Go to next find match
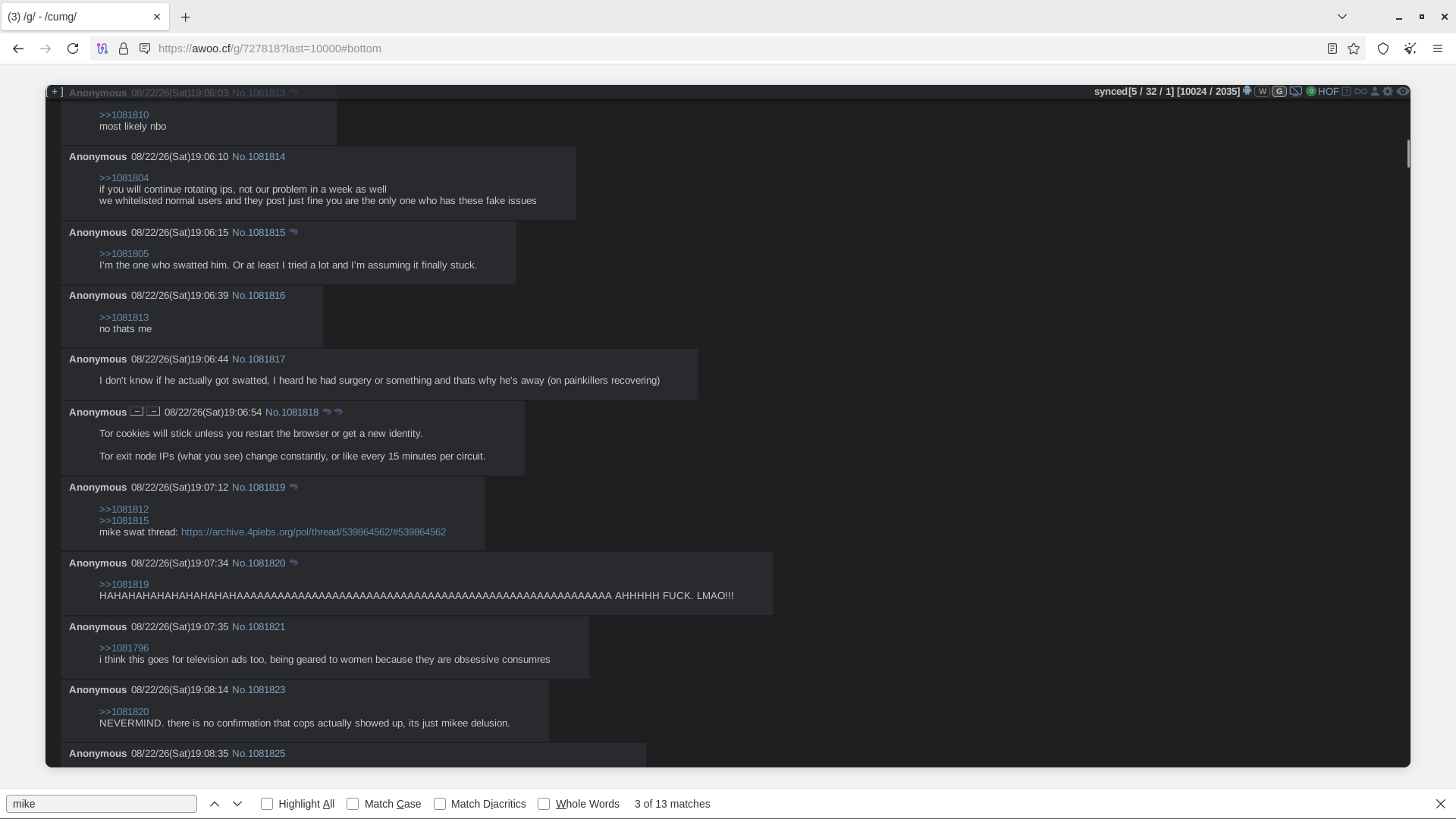The image size is (1456, 819). (x=237, y=804)
